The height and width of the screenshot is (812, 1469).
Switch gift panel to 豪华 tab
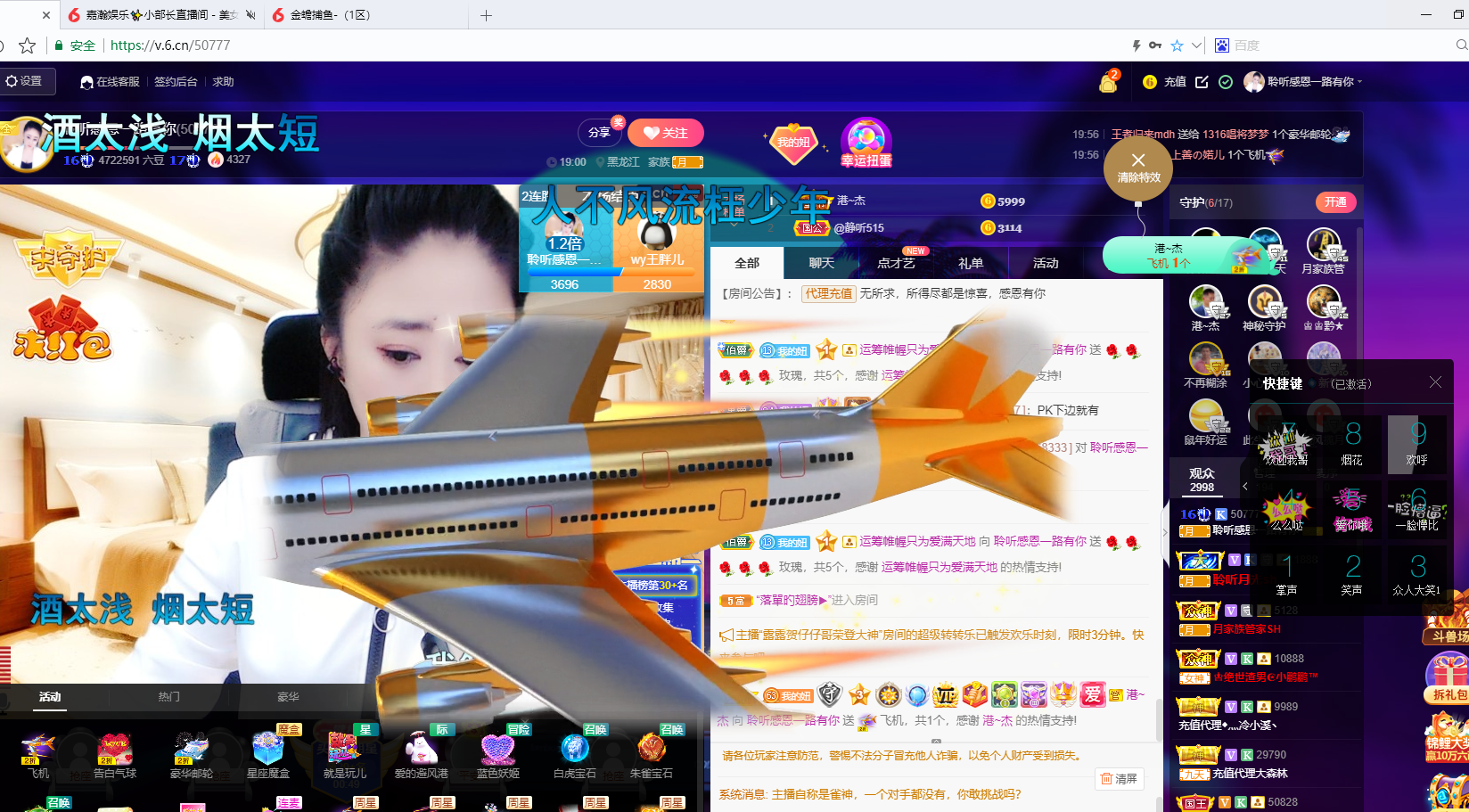click(288, 697)
